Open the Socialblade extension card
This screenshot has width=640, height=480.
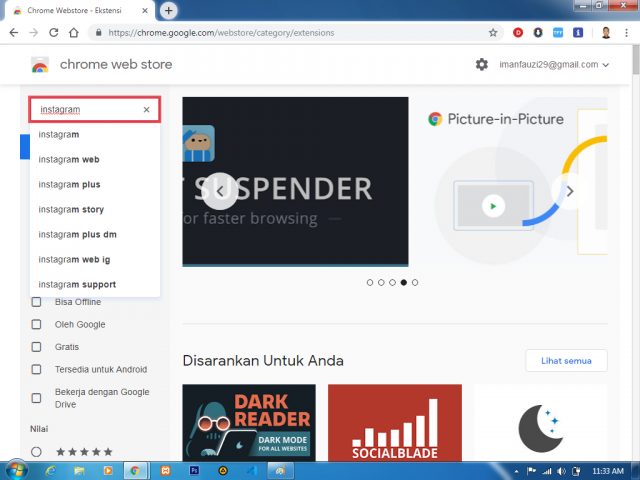click(395, 423)
